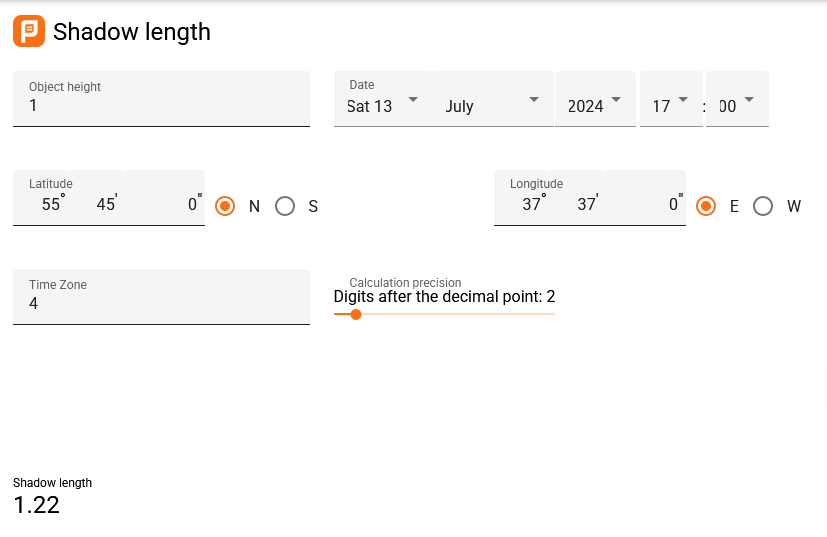Open the minutes dropdown showing 00

737,99
